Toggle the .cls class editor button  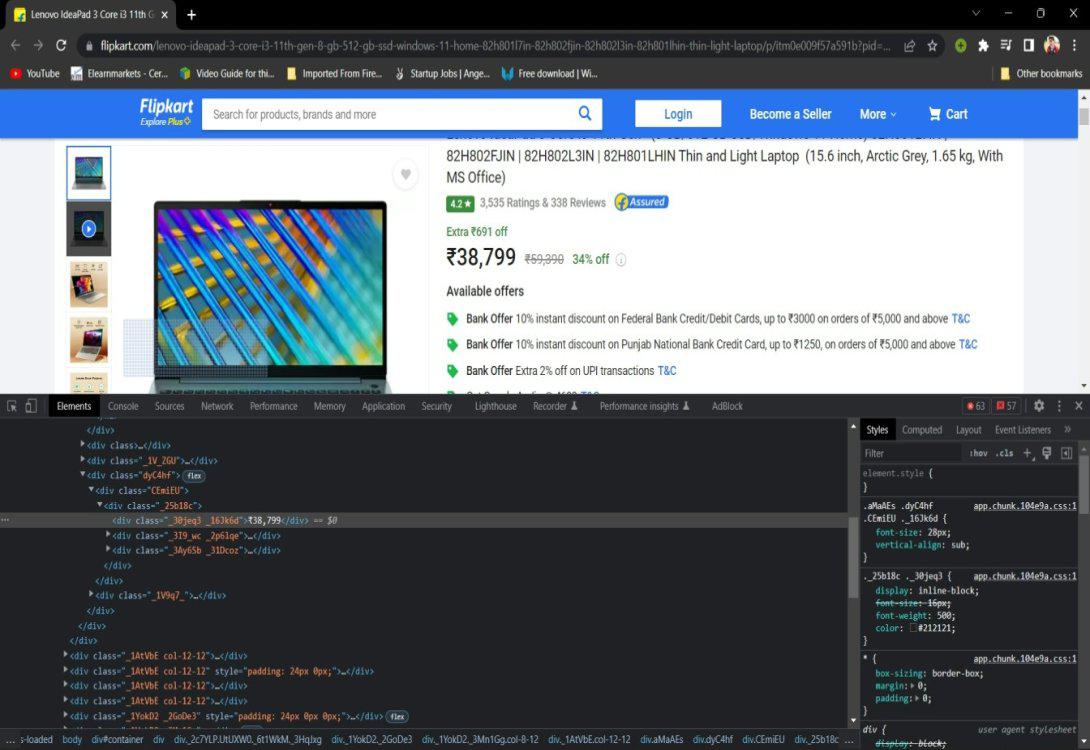pos(1004,453)
